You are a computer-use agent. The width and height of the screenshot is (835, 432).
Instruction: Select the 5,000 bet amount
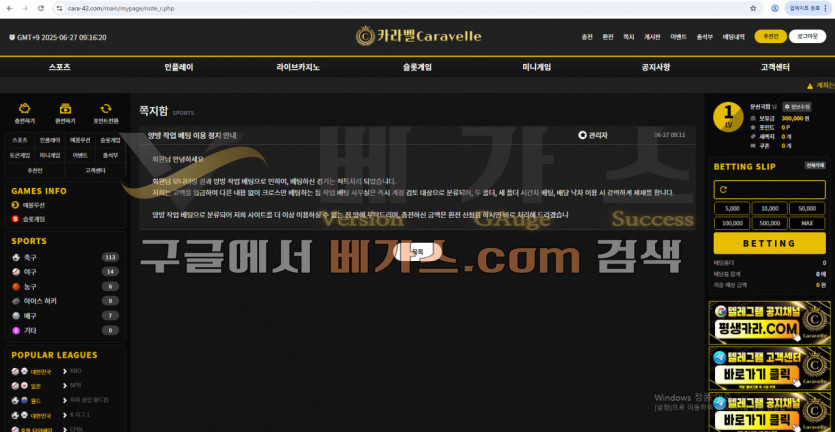click(732, 208)
